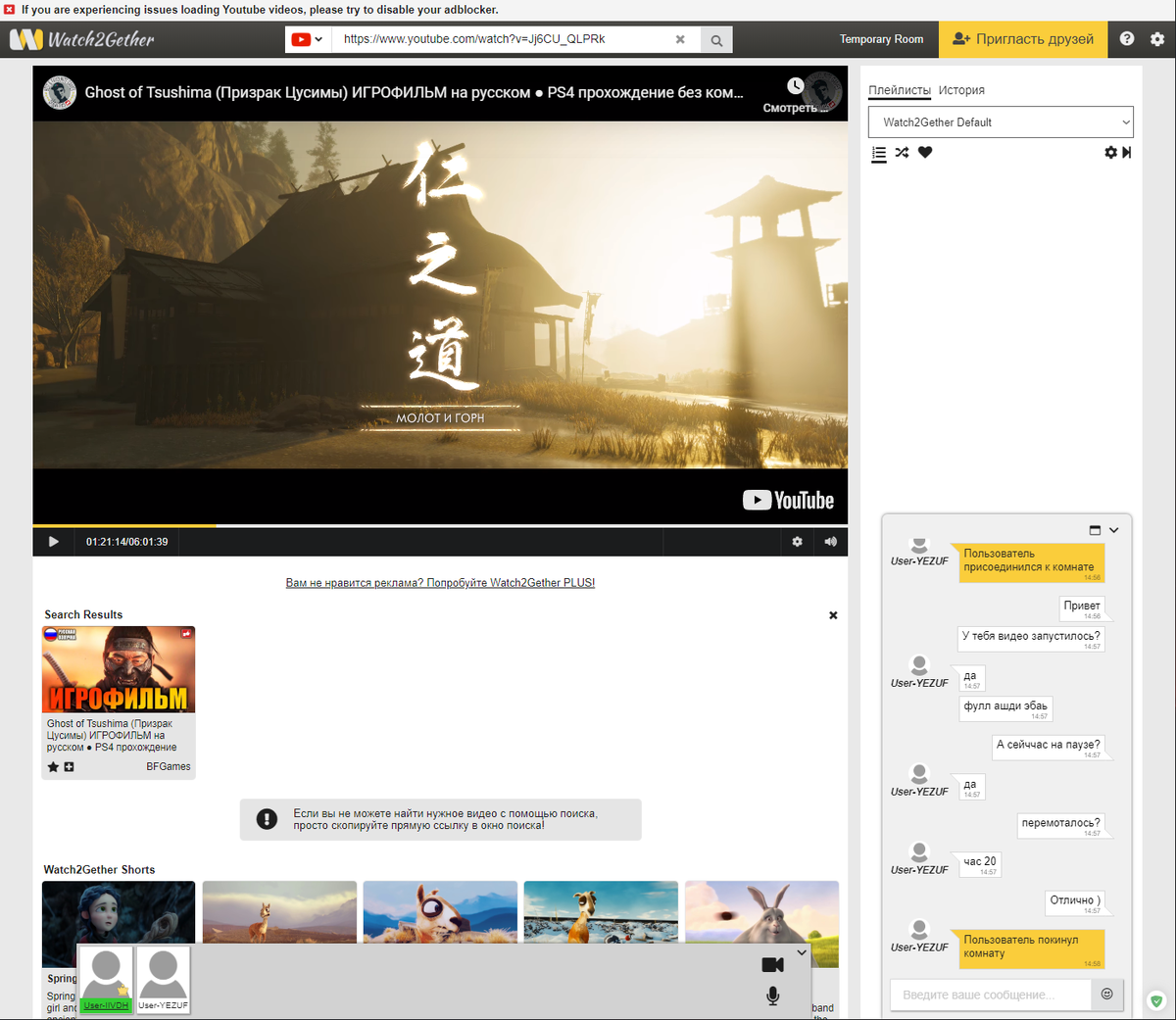Click the channel avatar in video title bar
Viewport: 1176px width, 1020px height.
pyautogui.click(x=60, y=92)
